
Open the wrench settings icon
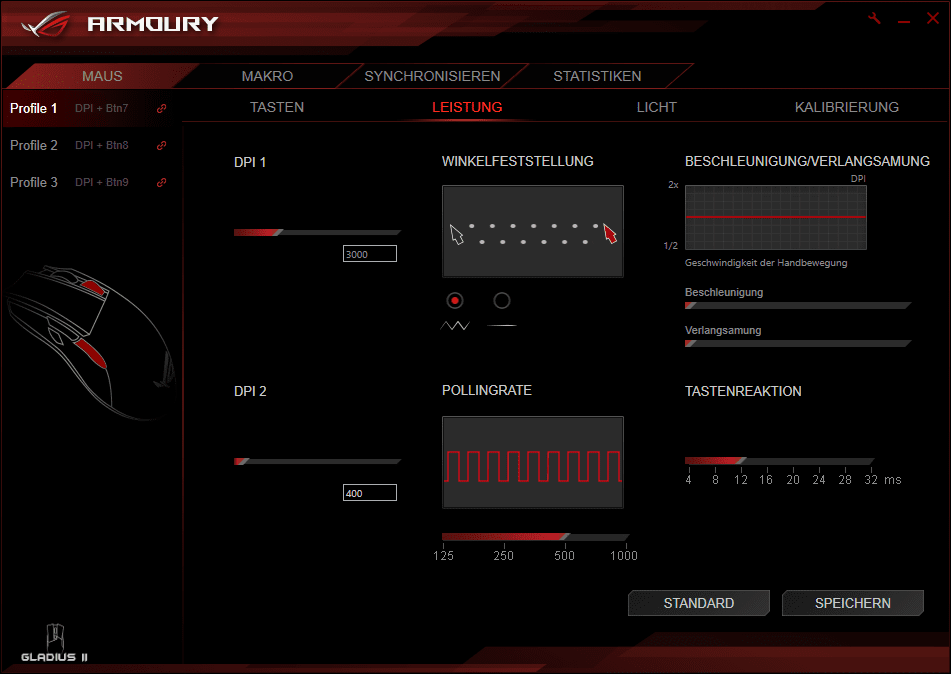(x=874, y=18)
